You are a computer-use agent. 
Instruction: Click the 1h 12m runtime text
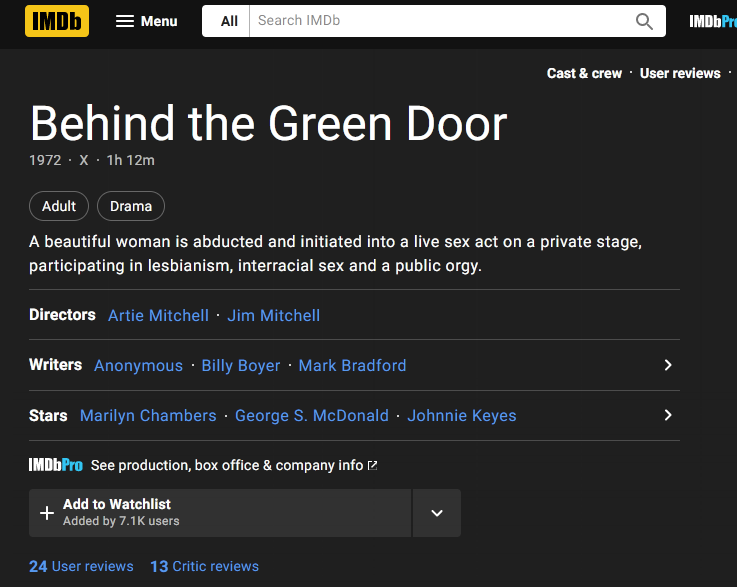[x=130, y=160]
